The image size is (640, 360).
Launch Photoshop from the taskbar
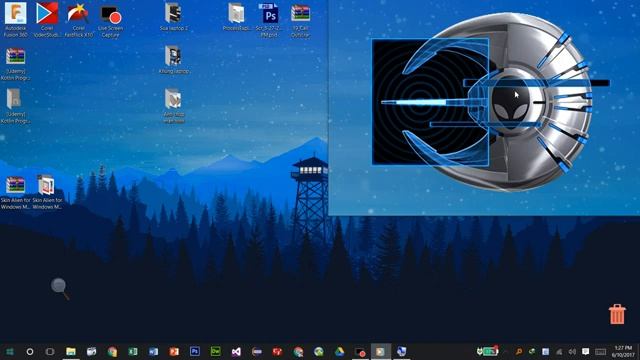[x=195, y=351]
